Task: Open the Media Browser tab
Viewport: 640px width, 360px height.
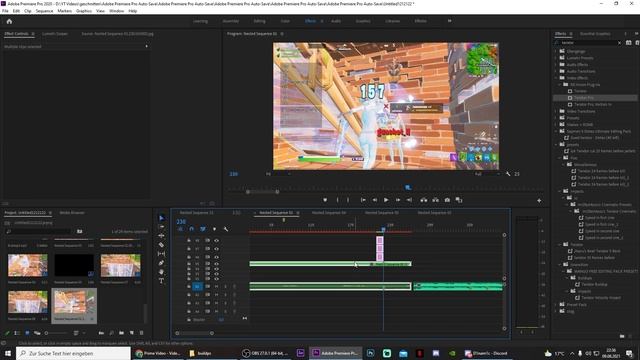Action: click(72, 213)
